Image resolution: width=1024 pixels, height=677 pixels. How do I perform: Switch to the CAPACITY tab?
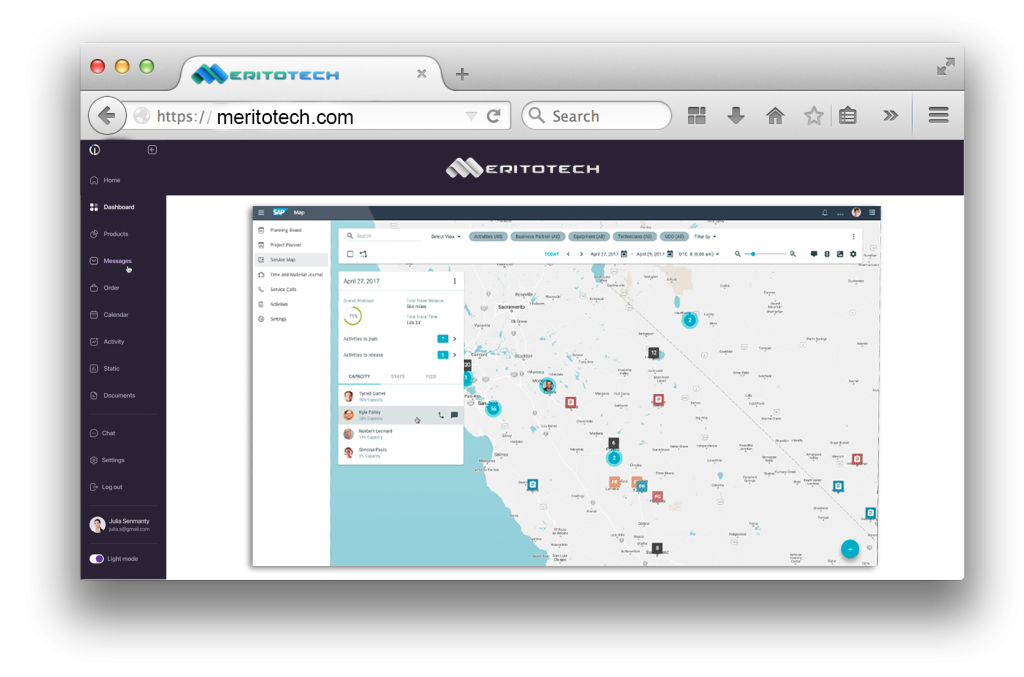click(x=359, y=377)
